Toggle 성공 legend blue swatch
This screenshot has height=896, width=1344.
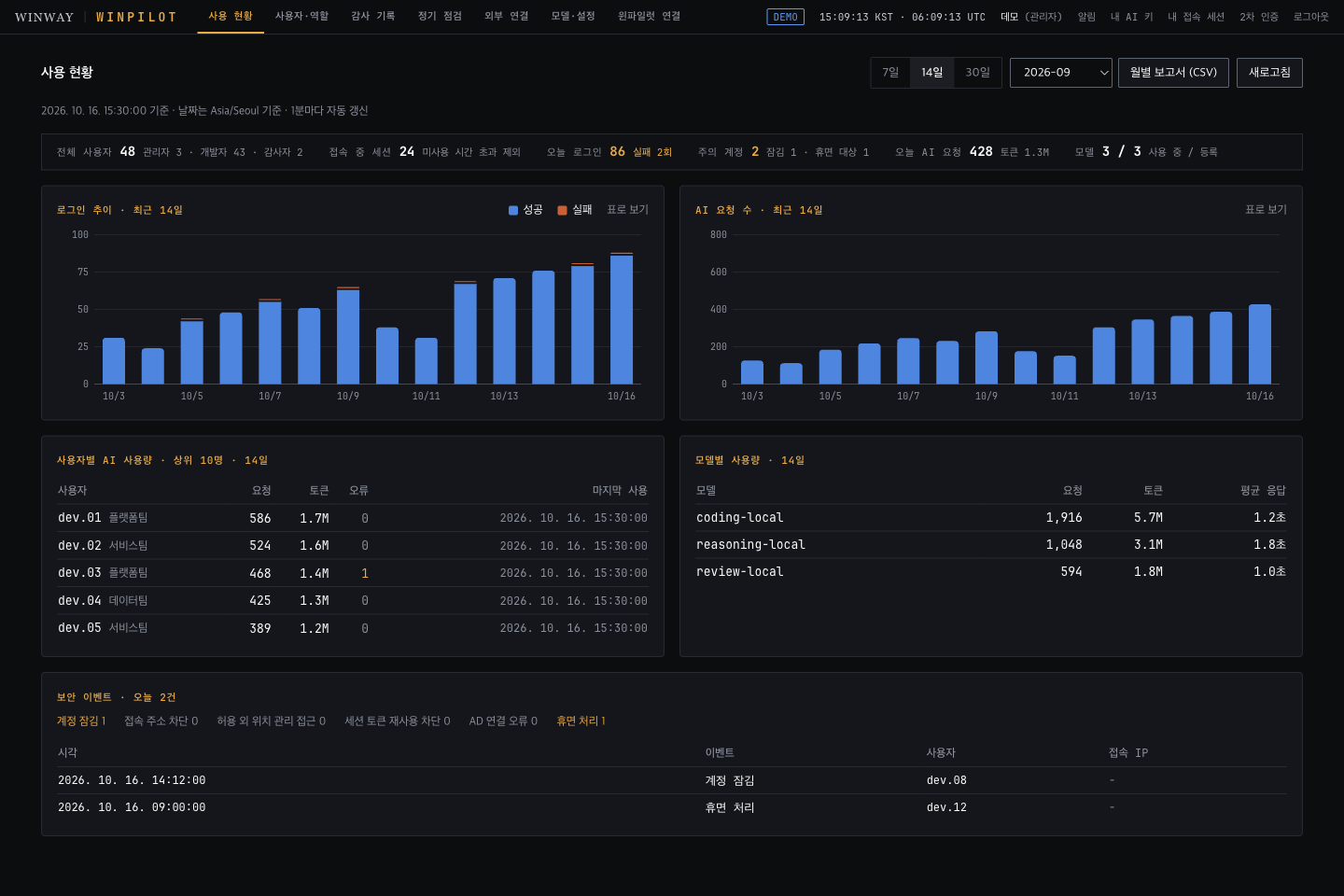pyautogui.click(x=513, y=210)
